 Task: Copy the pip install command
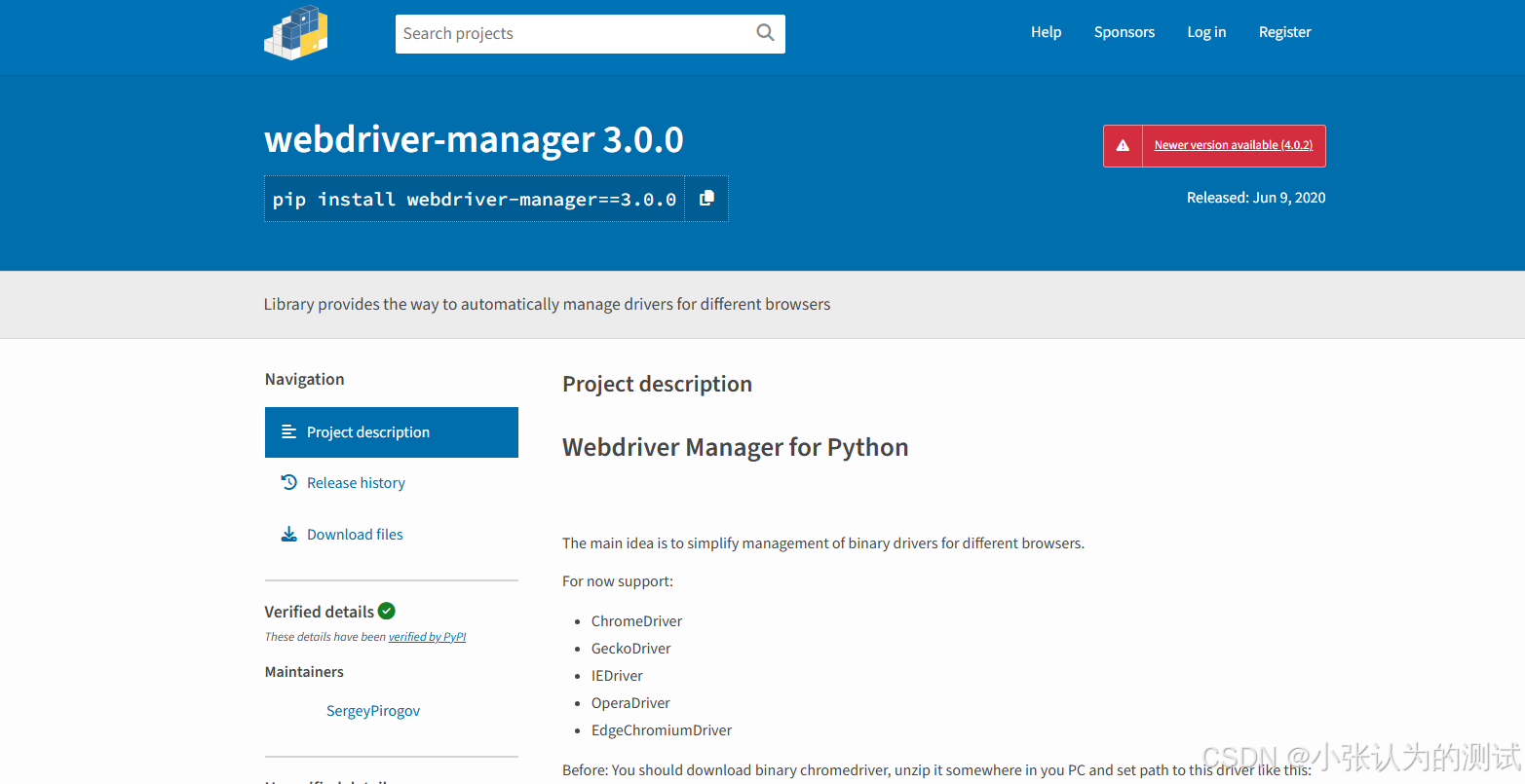pyautogui.click(x=706, y=199)
